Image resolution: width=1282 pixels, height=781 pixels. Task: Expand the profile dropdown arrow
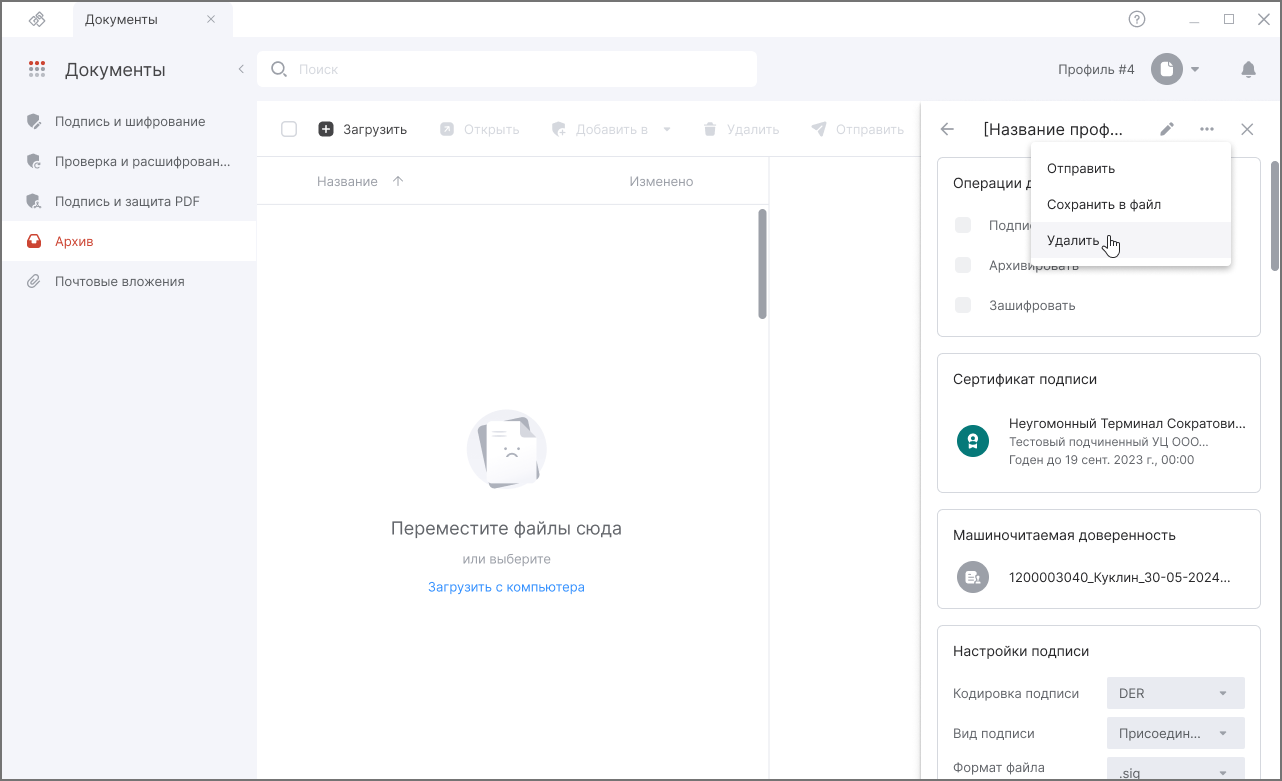point(1195,69)
